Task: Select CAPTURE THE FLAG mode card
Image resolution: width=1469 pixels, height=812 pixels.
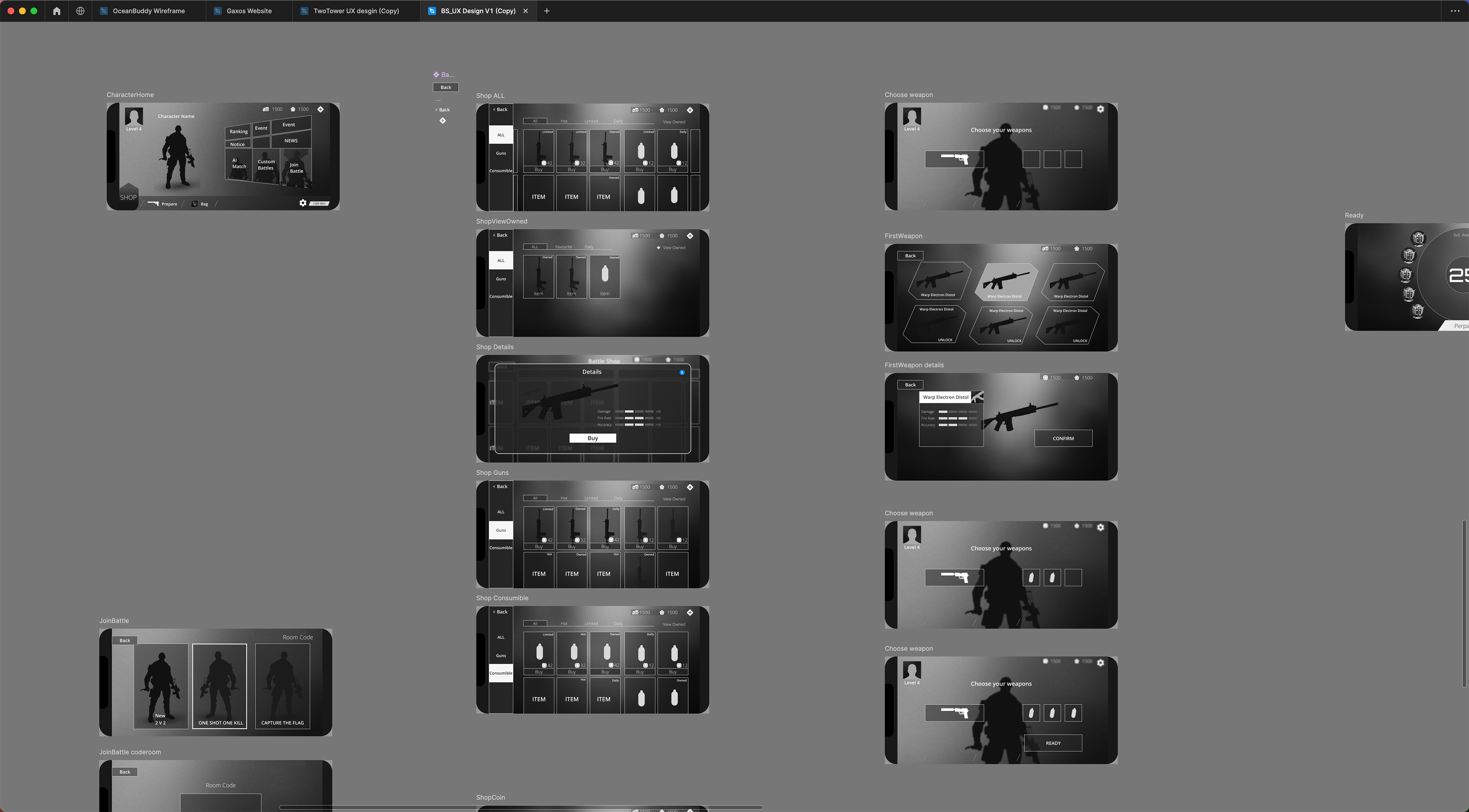Action: pyautogui.click(x=282, y=686)
